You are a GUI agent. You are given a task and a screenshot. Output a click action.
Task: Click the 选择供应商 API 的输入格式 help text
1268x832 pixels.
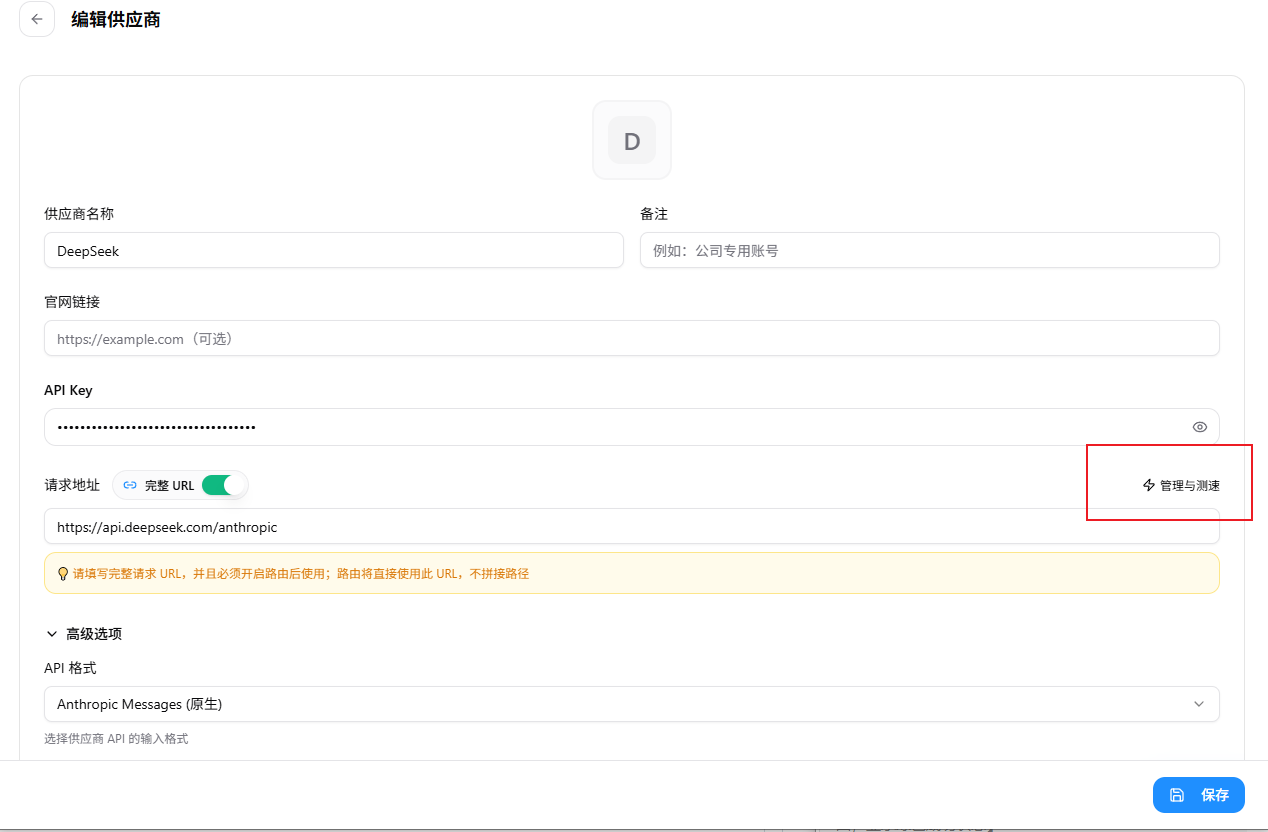[x=116, y=739]
